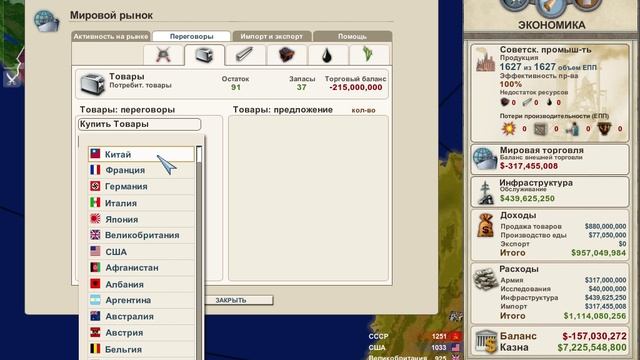Open the Доходы panel
Screen dimensions: 640x360
pyautogui.click(x=550, y=235)
